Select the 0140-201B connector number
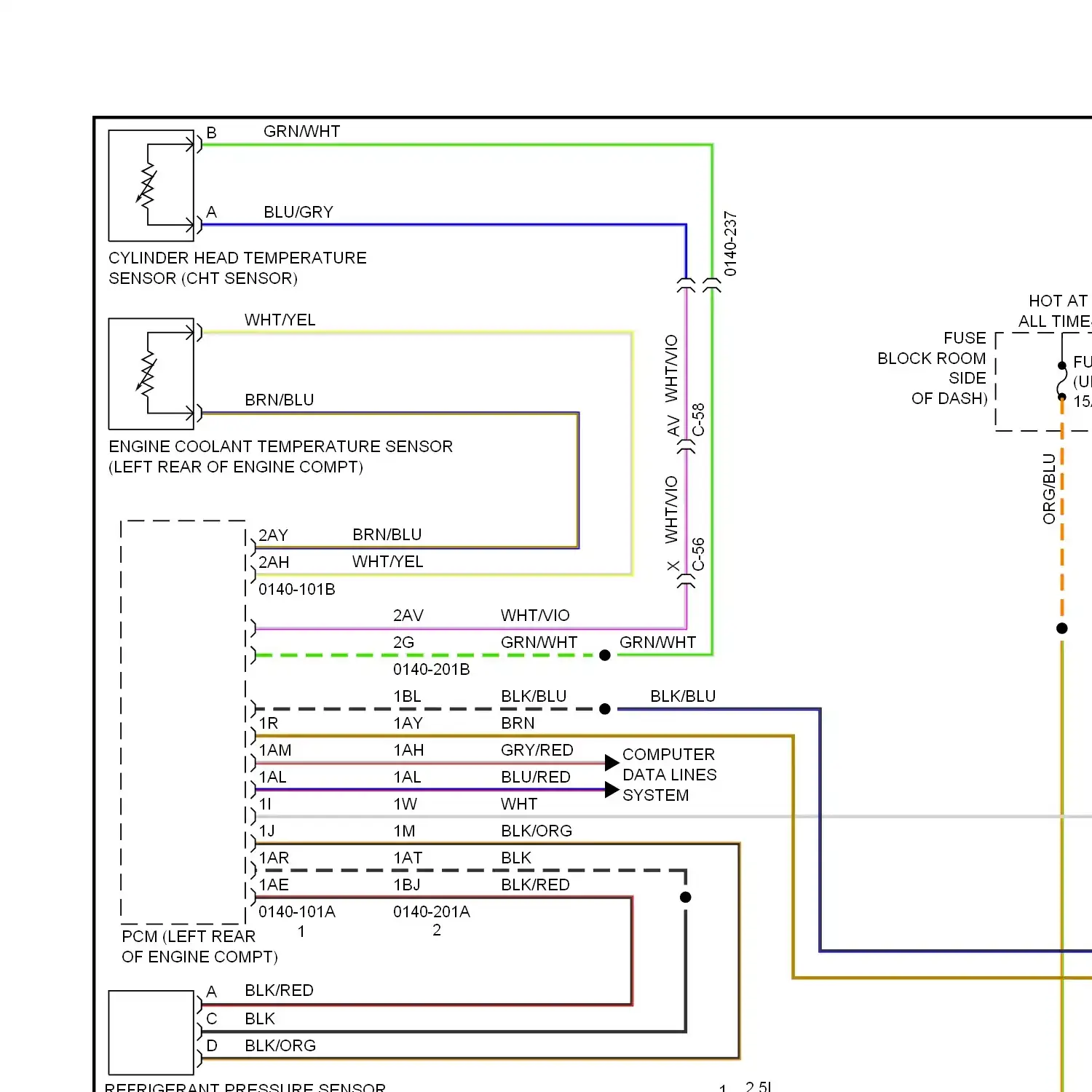Image resolution: width=1092 pixels, height=1092 pixels. [x=432, y=669]
